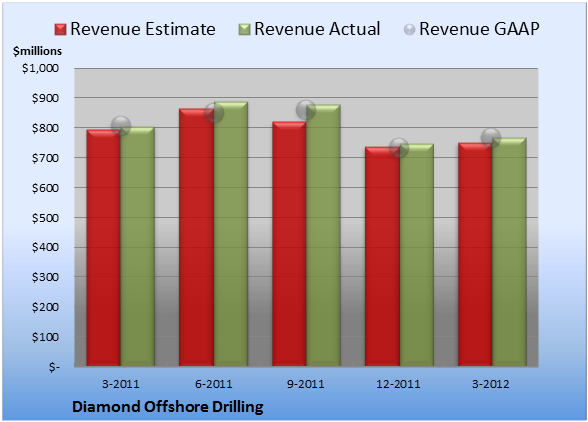Viewport: 588px width, 422px height.
Task: Select the green actual bar for 9-2011
Action: click(324, 235)
